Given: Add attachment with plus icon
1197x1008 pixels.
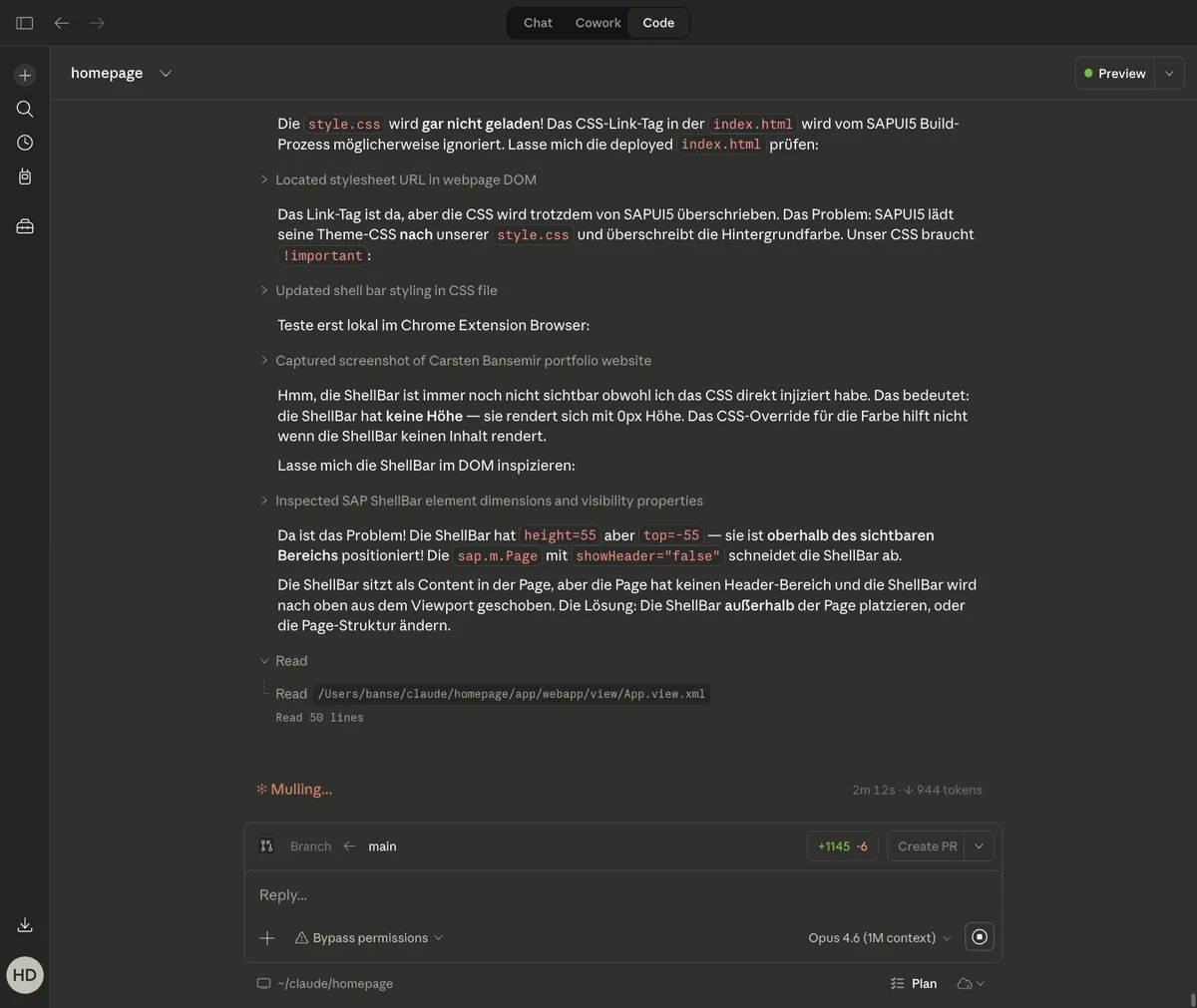Looking at the screenshot, I should point(267,938).
